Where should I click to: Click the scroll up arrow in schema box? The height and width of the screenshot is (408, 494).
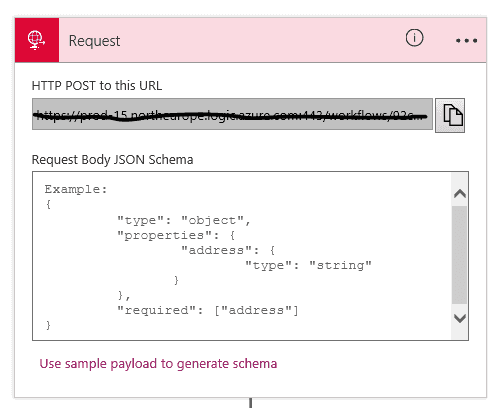460,194
